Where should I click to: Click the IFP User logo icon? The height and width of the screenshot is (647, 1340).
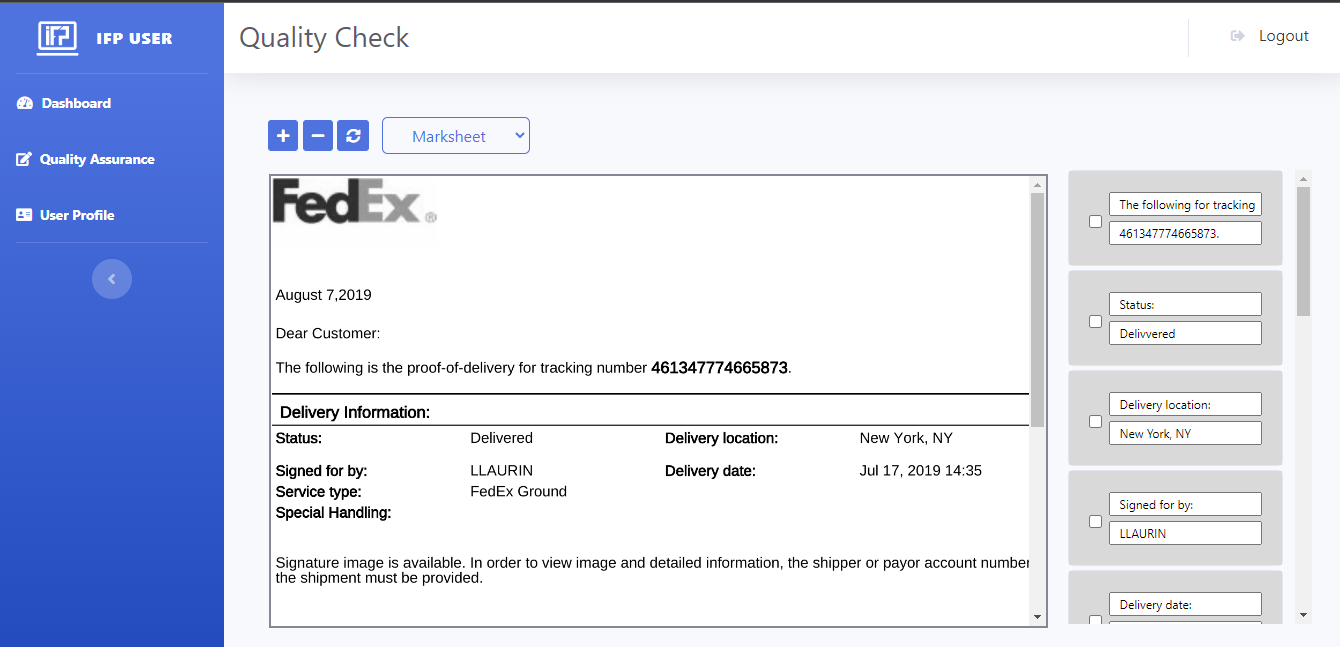(57, 37)
